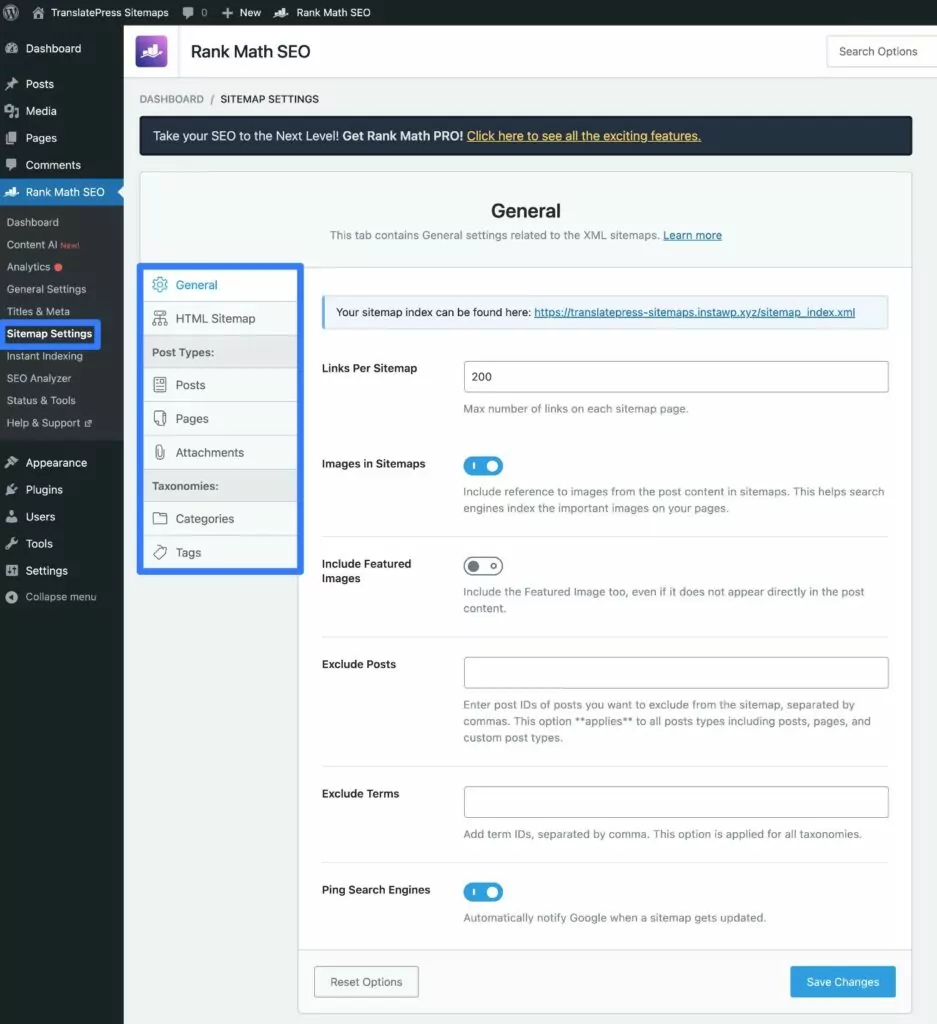Viewport: 937px width, 1024px height.
Task: Click the Users person icon
Action: coord(12,517)
